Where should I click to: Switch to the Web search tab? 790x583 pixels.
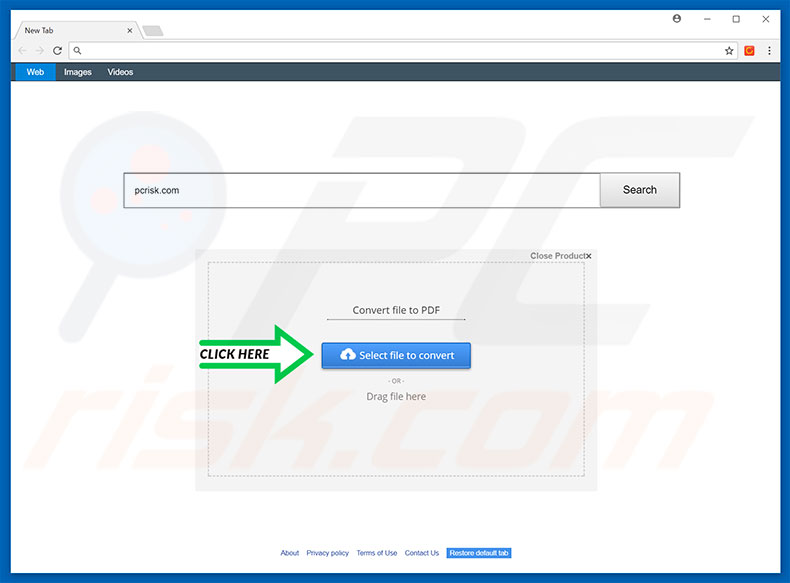[x=35, y=72]
